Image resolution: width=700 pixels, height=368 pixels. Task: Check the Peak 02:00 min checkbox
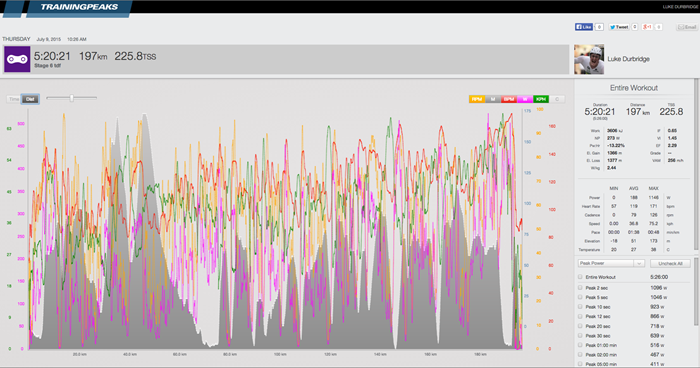[580, 355]
